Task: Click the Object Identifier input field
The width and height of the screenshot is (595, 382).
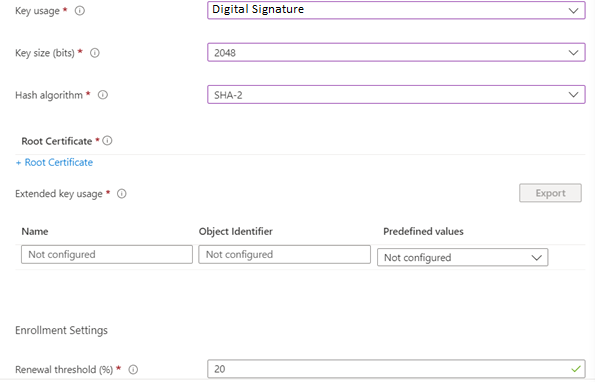Action: point(285,254)
